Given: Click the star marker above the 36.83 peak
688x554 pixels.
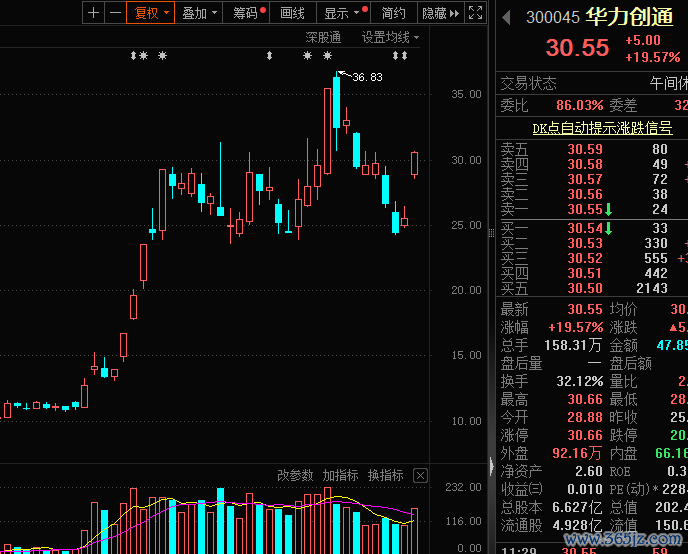Looking at the screenshot, I should pyautogui.click(x=327, y=56).
